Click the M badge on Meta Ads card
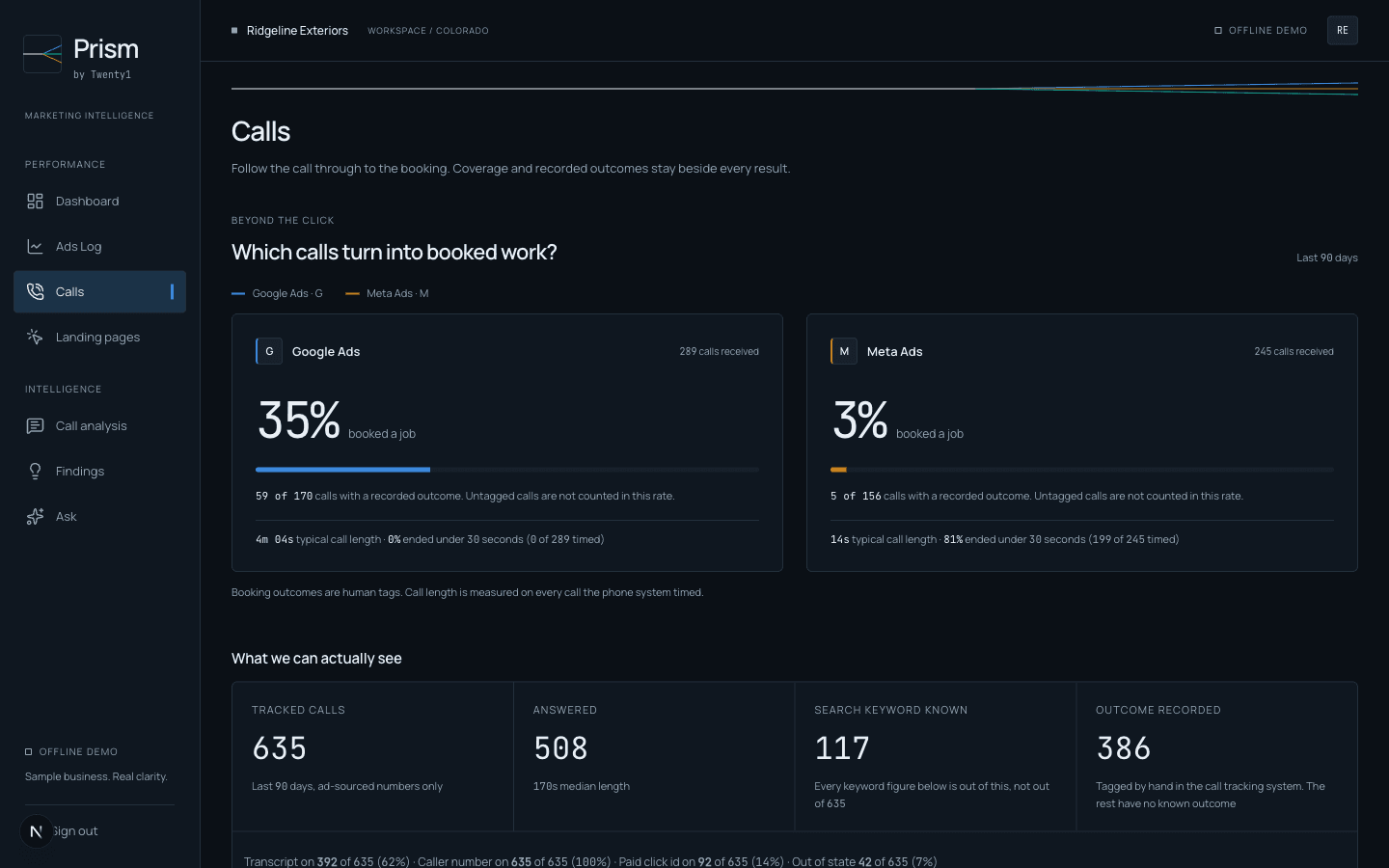1389x868 pixels. coord(844,351)
